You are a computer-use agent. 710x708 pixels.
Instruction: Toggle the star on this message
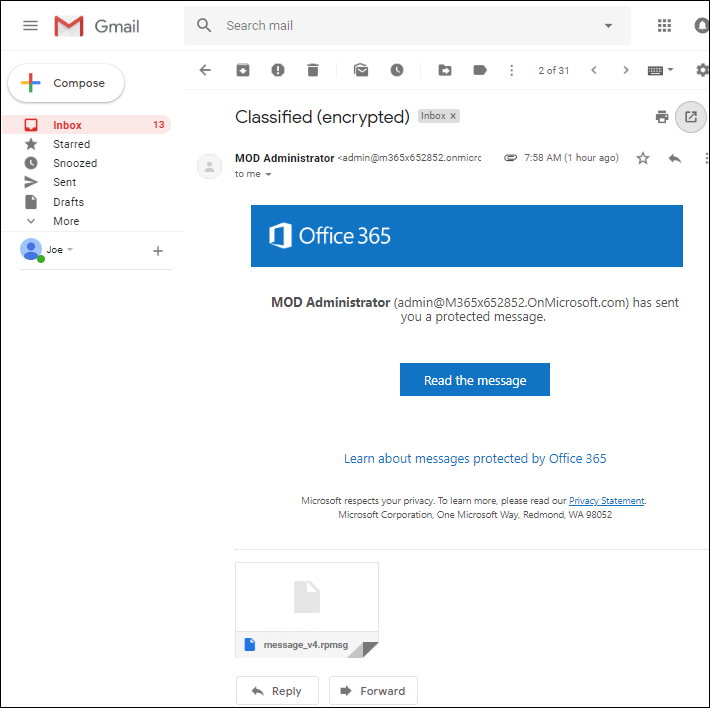coord(643,158)
